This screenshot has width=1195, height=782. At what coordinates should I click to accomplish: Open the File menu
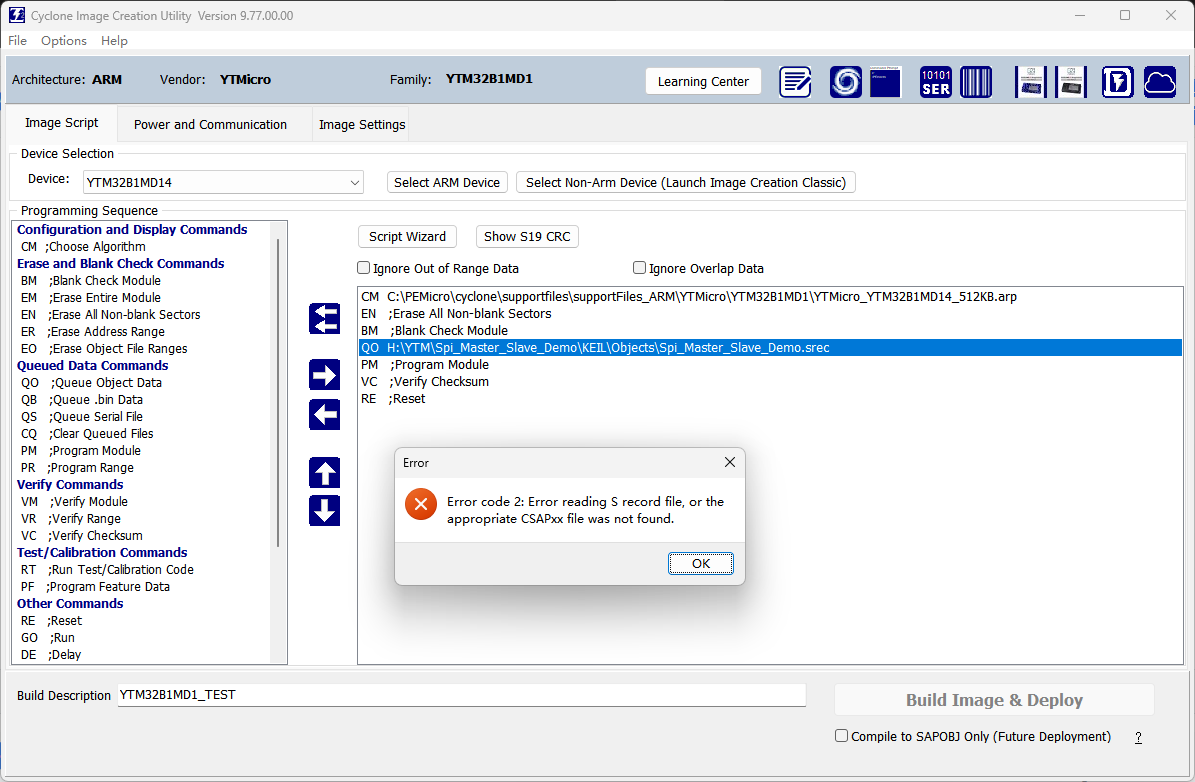[x=18, y=40]
